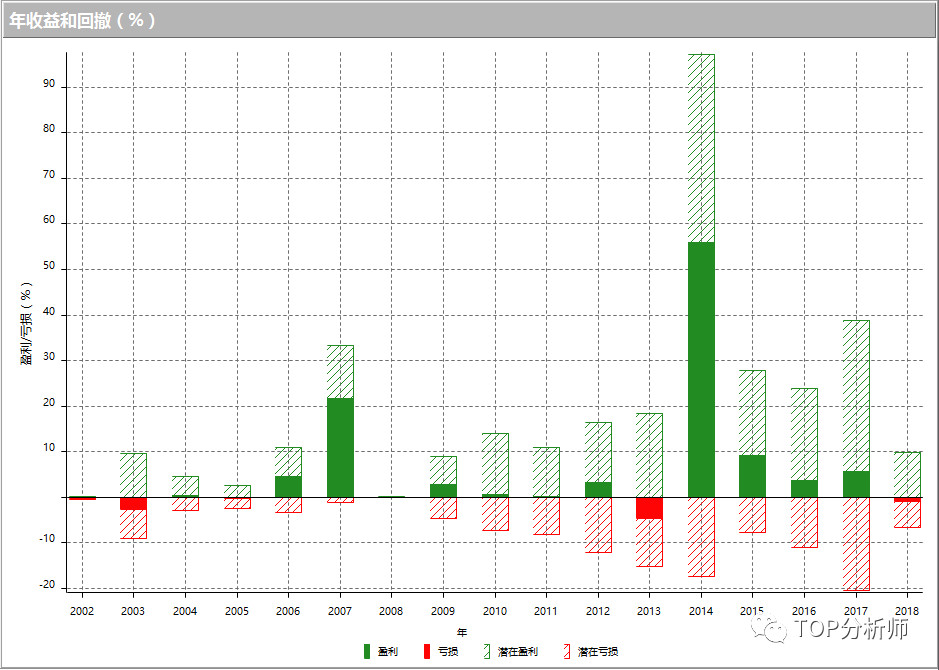The height and width of the screenshot is (670, 939).
Task: Select the solid green 2014 profit bar
Action: tap(701, 369)
